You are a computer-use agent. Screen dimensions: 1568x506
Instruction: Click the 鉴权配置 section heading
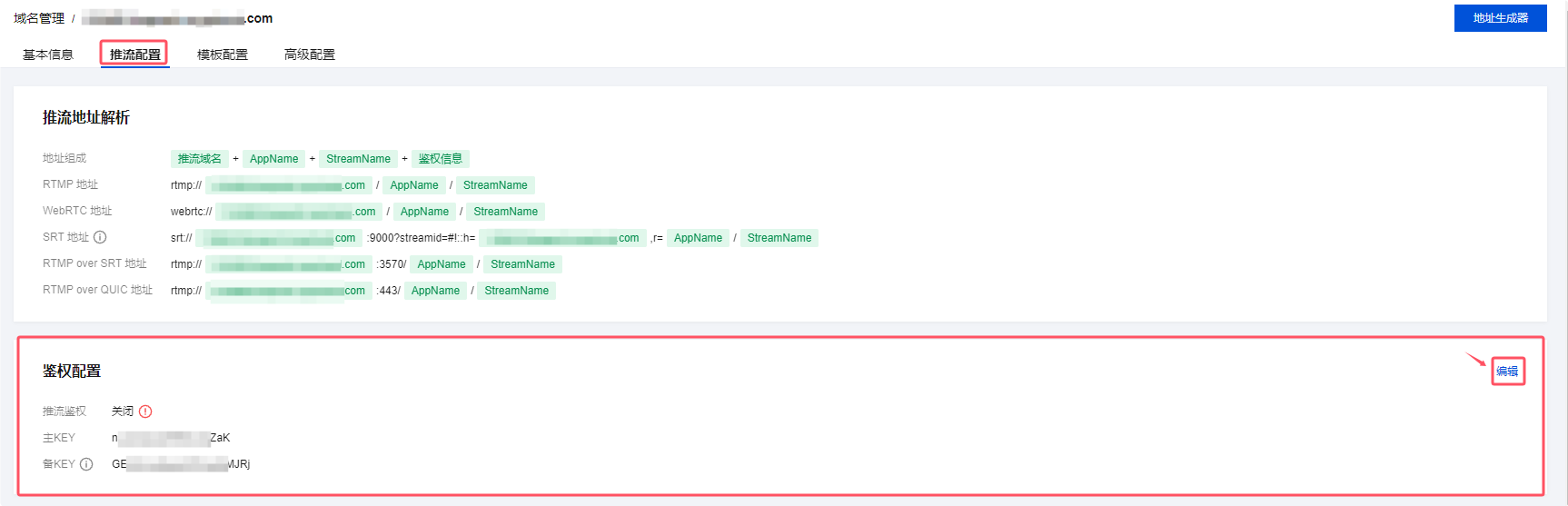pos(72,372)
